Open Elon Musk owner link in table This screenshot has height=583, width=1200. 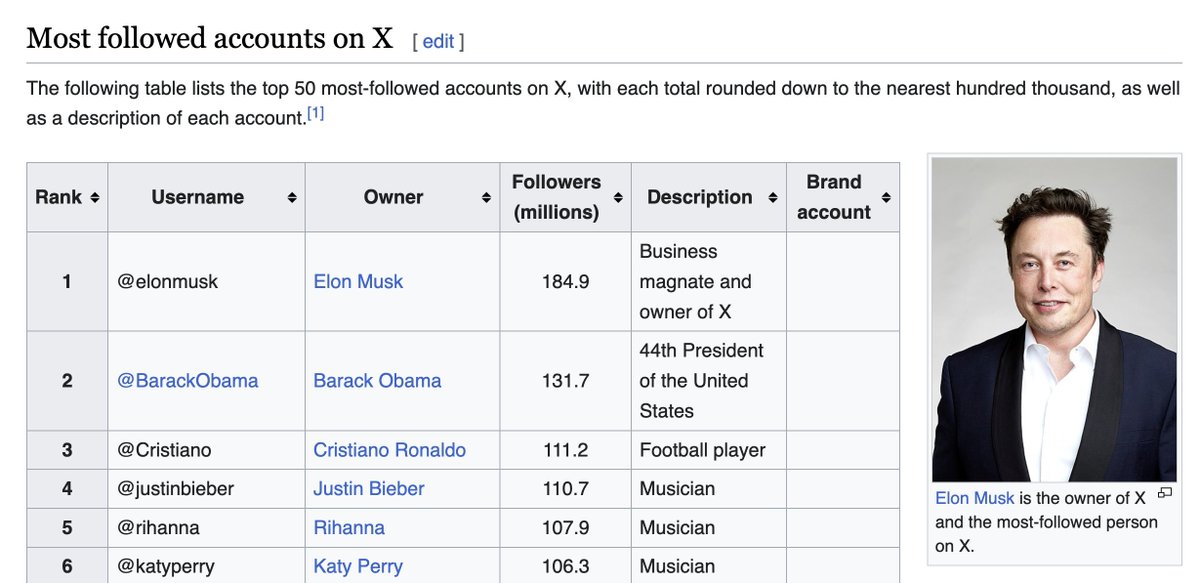[x=358, y=282]
